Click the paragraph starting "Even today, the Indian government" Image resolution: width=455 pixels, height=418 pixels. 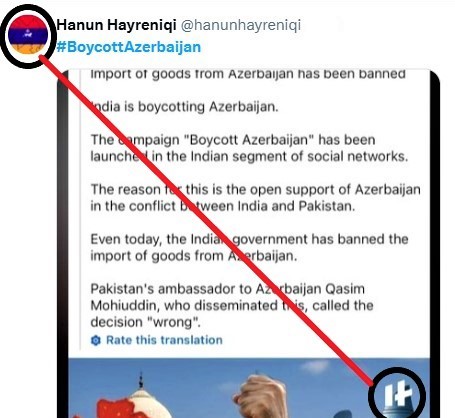pos(249,247)
